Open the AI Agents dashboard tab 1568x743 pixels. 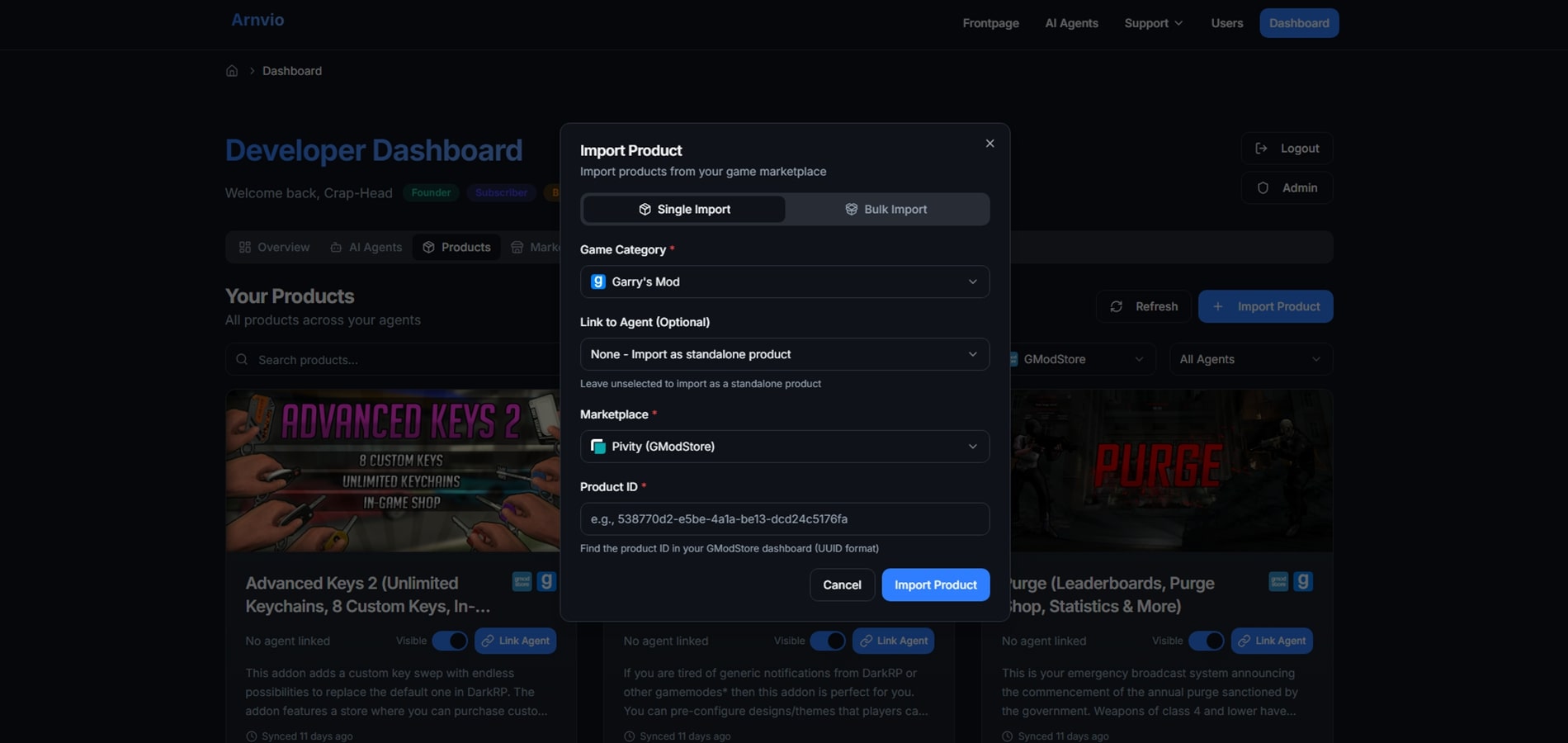click(x=366, y=247)
